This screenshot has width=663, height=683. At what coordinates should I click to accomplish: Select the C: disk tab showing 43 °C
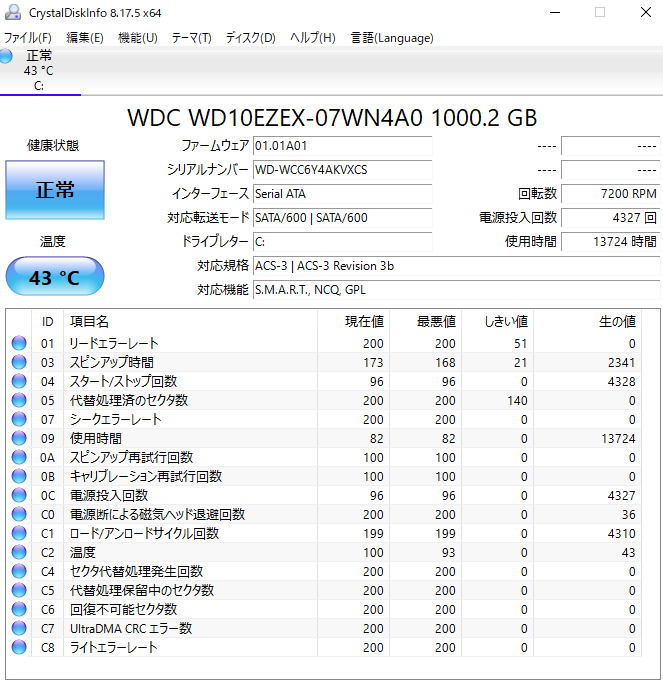[x=39, y=71]
